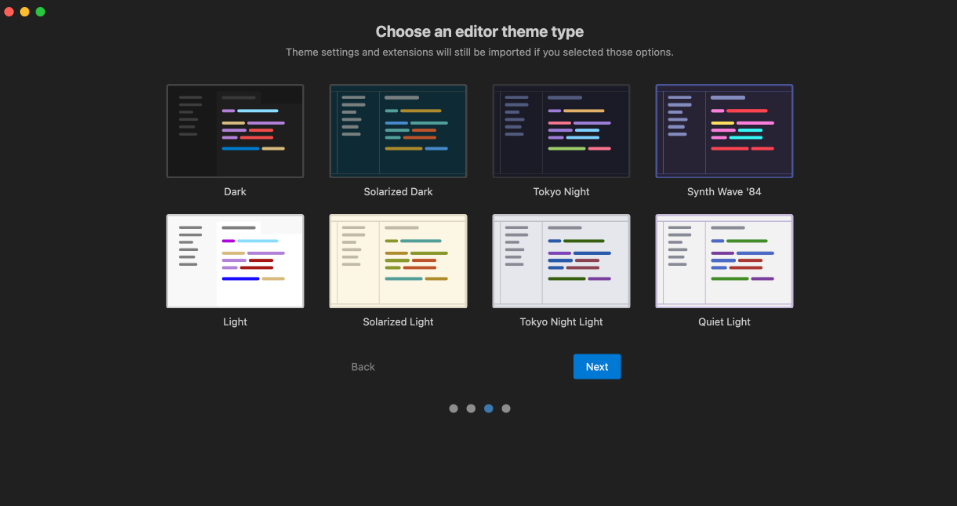Jump to the first step pagination dot
Screen dimensions: 957x506
[x=453, y=408]
